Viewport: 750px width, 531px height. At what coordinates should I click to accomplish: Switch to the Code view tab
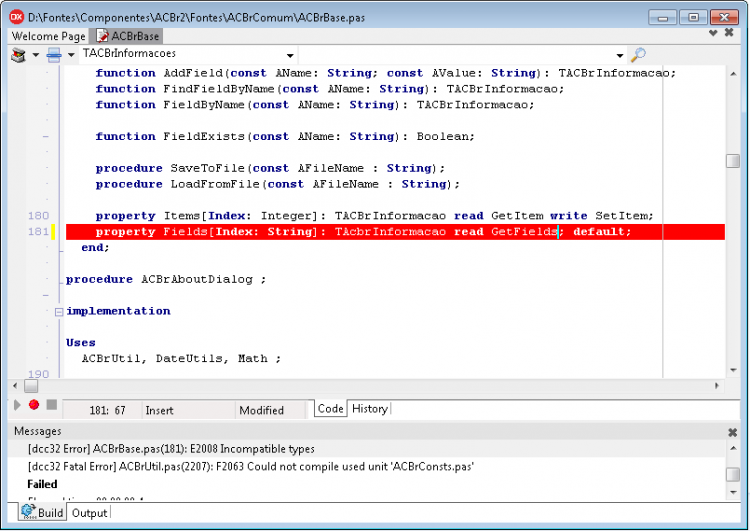click(x=331, y=409)
